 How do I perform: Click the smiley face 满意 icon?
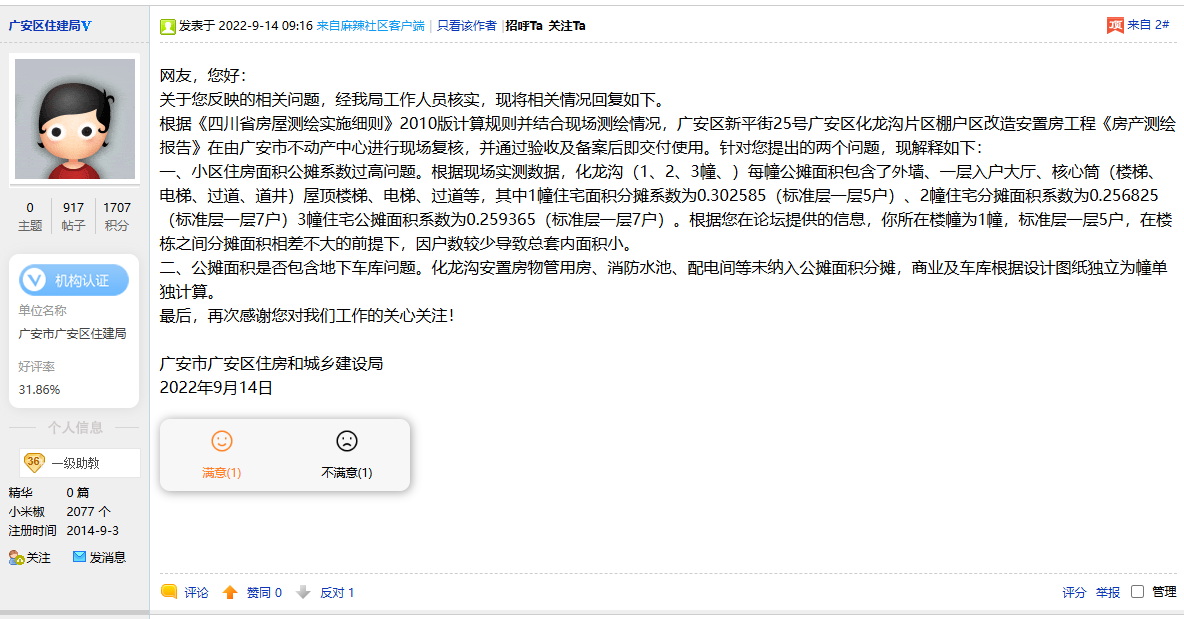tap(222, 441)
